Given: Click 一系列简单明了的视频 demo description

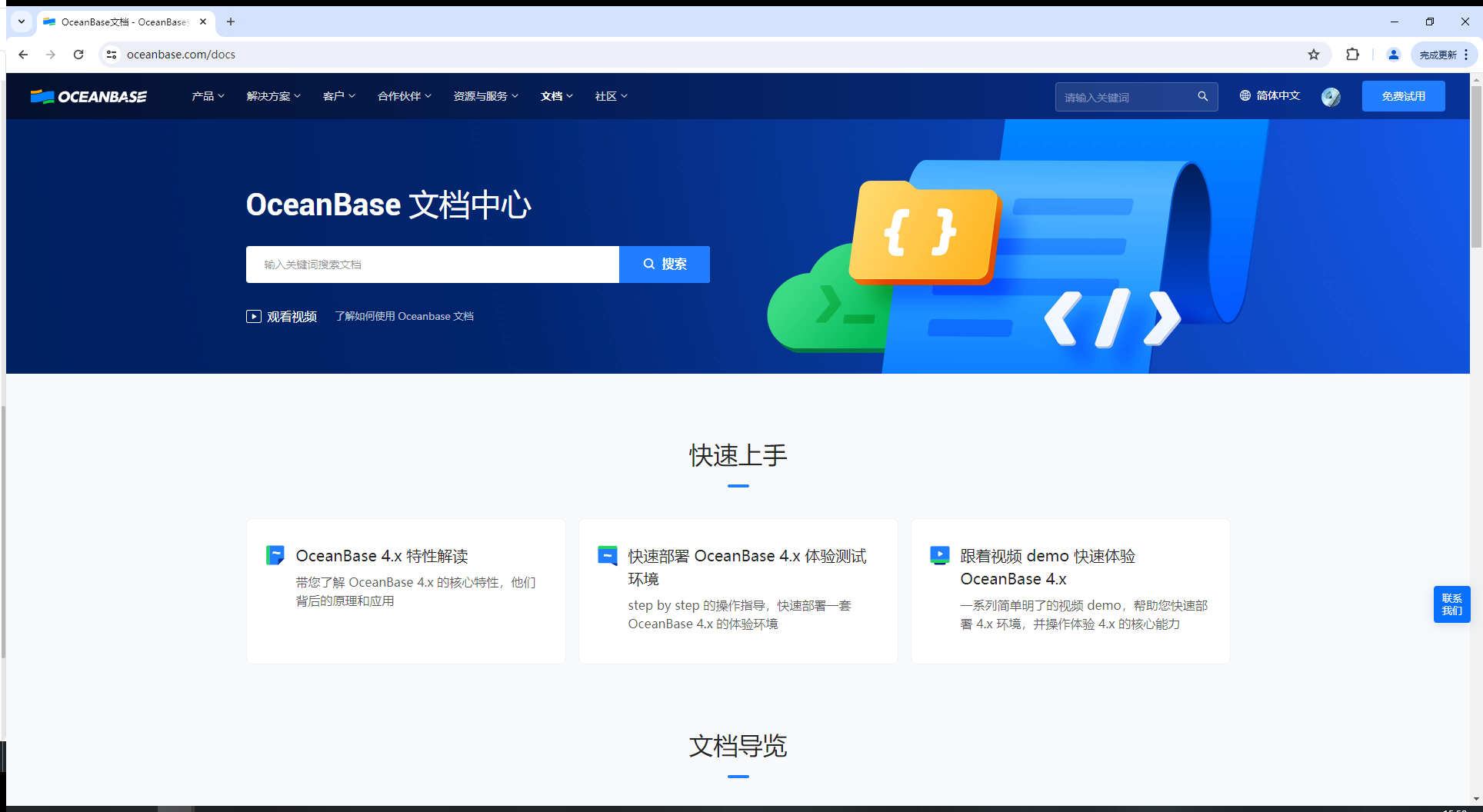Looking at the screenshot, I should click(1084, 614).
